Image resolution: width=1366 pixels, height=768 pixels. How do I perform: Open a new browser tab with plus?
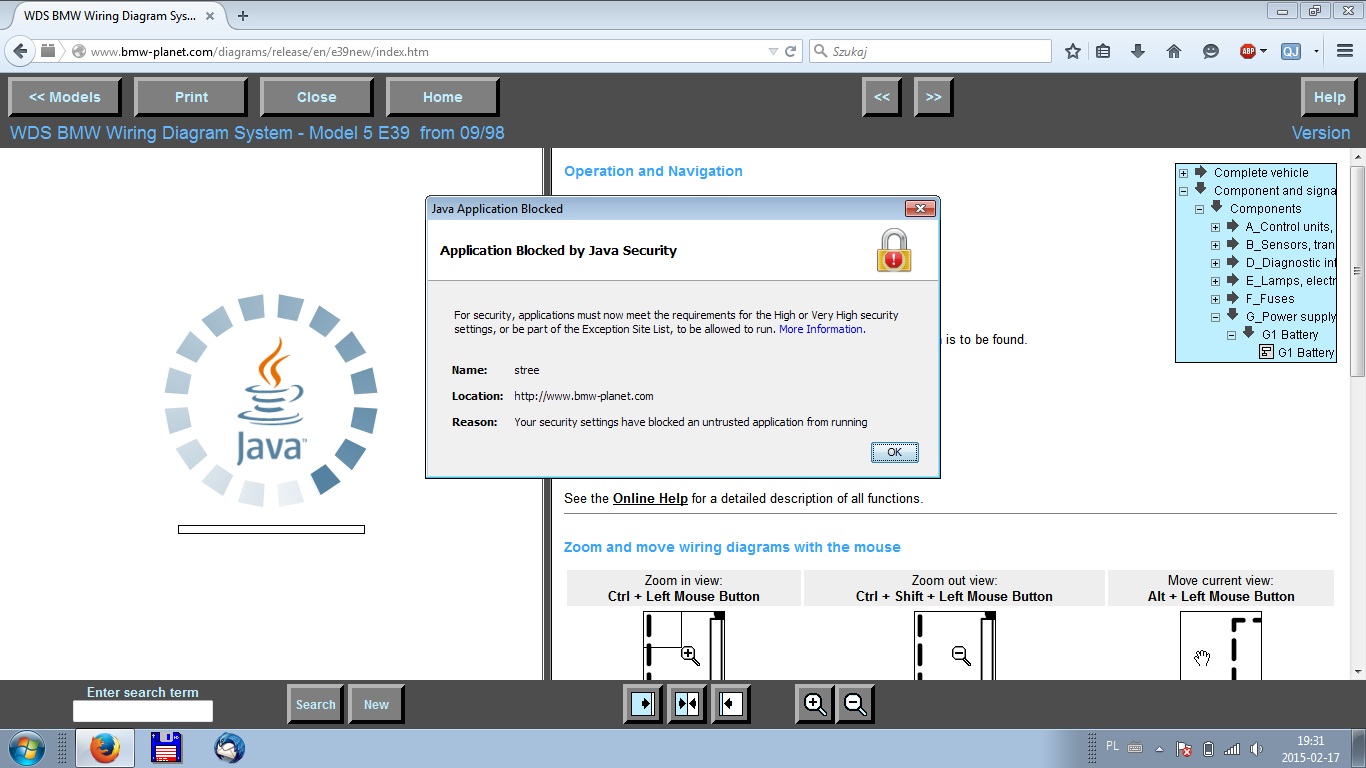(x=243, y=15)
